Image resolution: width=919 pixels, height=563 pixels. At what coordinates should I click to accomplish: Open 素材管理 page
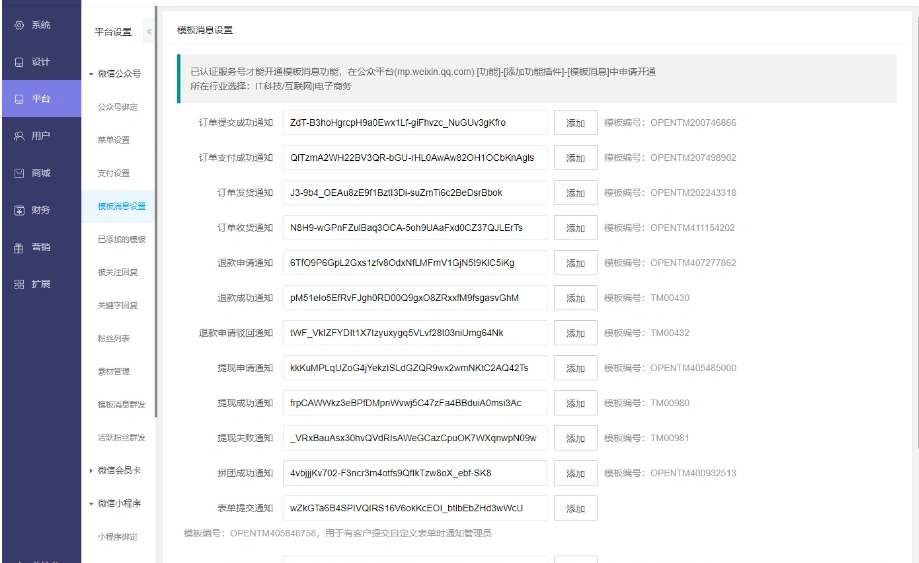[114, 371]
